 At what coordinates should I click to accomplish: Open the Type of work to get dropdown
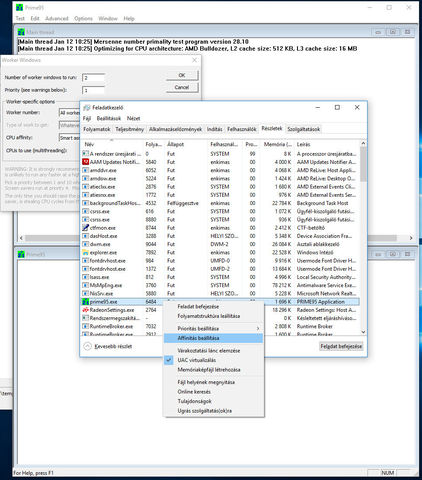click(x=70, y=125)
